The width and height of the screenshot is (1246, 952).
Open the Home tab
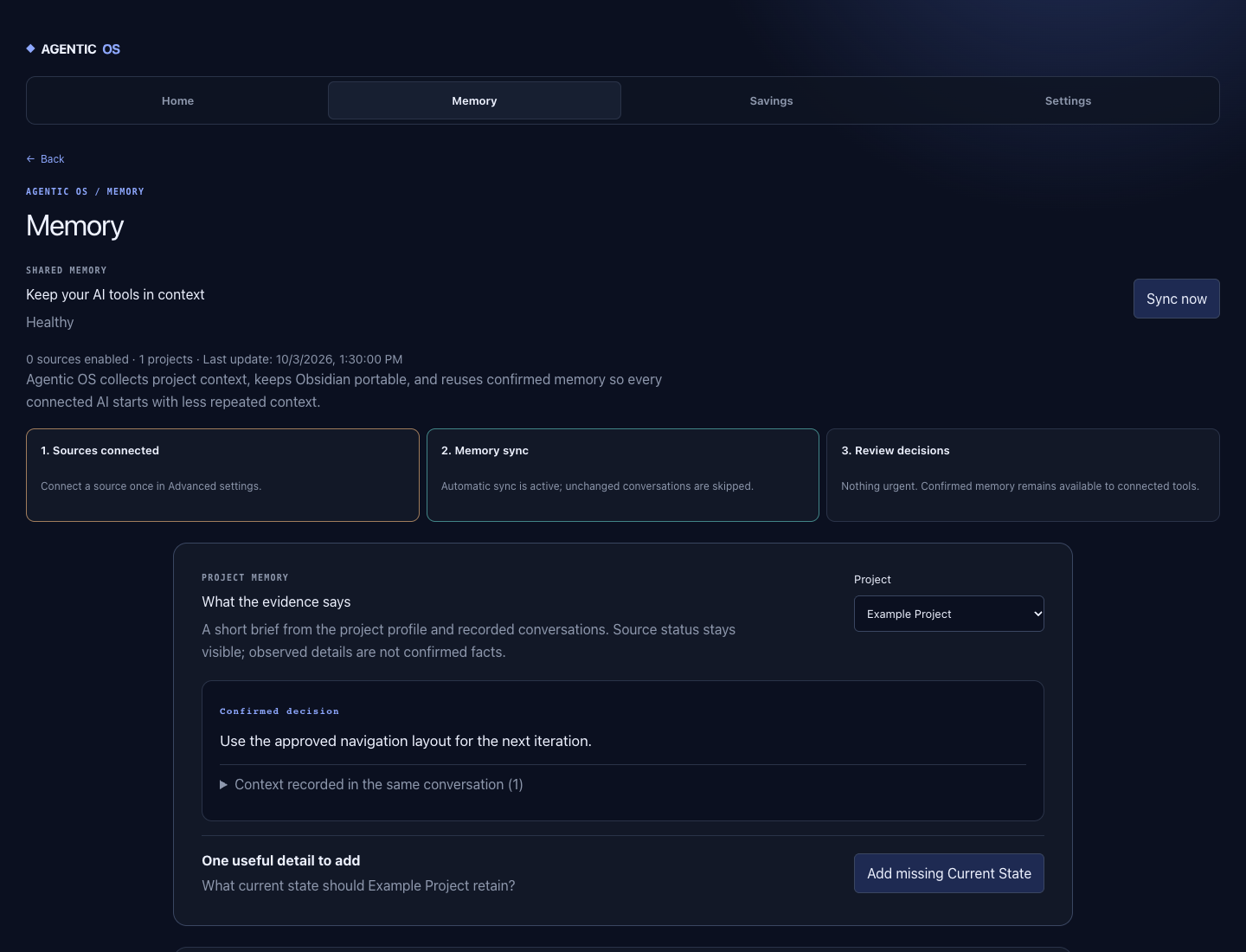click(177, 100)
